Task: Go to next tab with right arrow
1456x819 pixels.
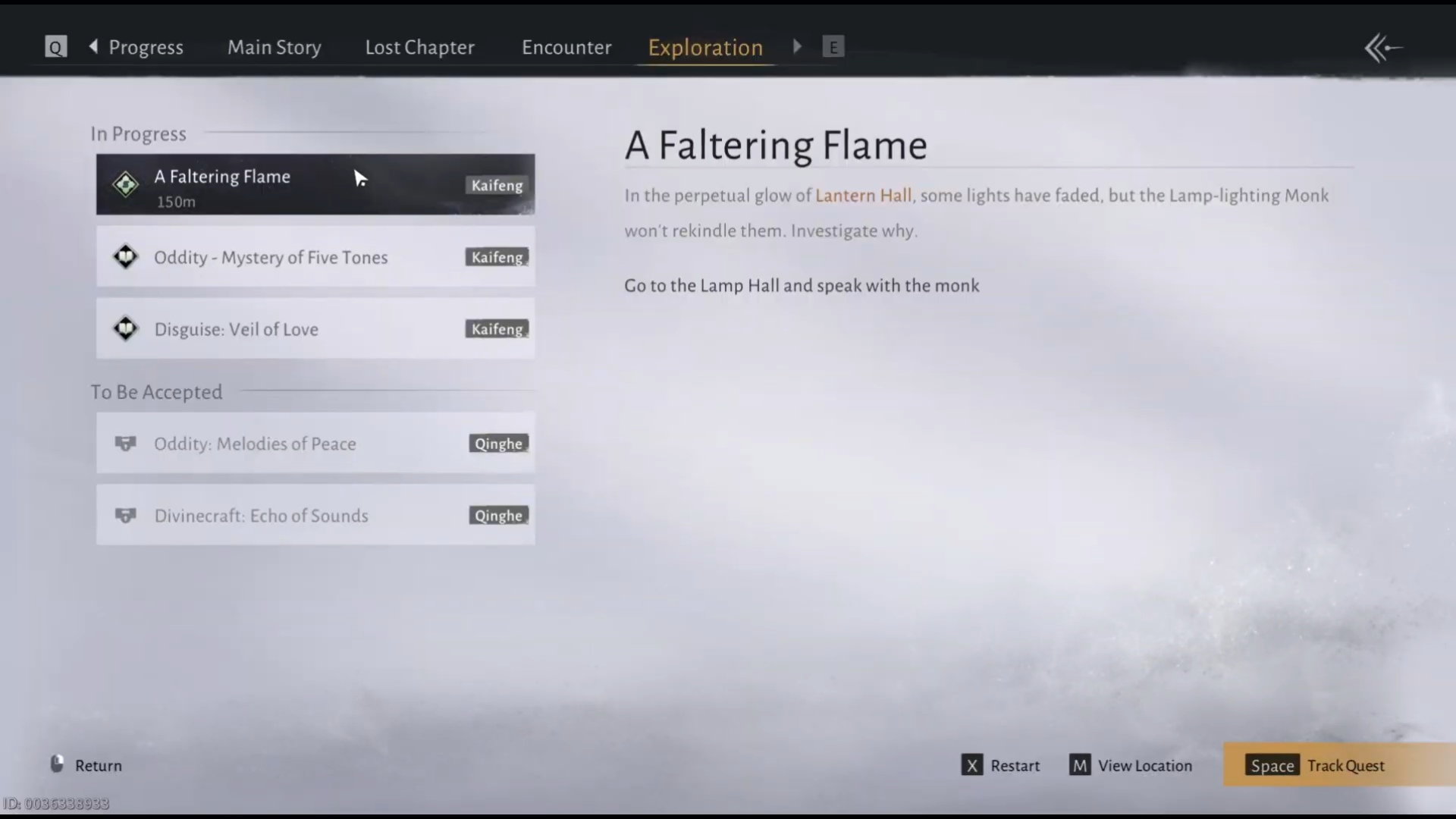Action: (x=797, y=46)
